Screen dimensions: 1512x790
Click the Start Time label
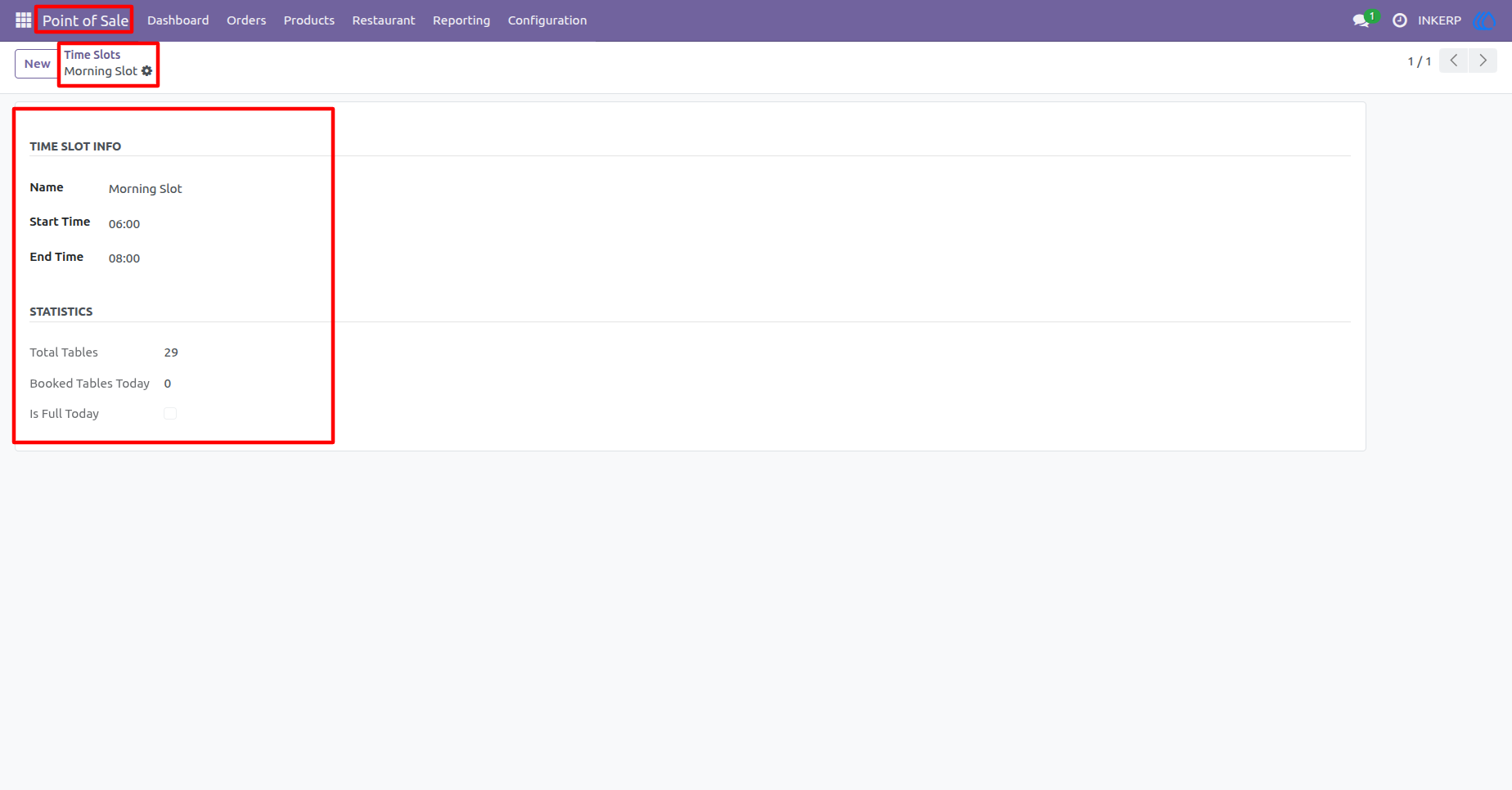click(60, 222)
